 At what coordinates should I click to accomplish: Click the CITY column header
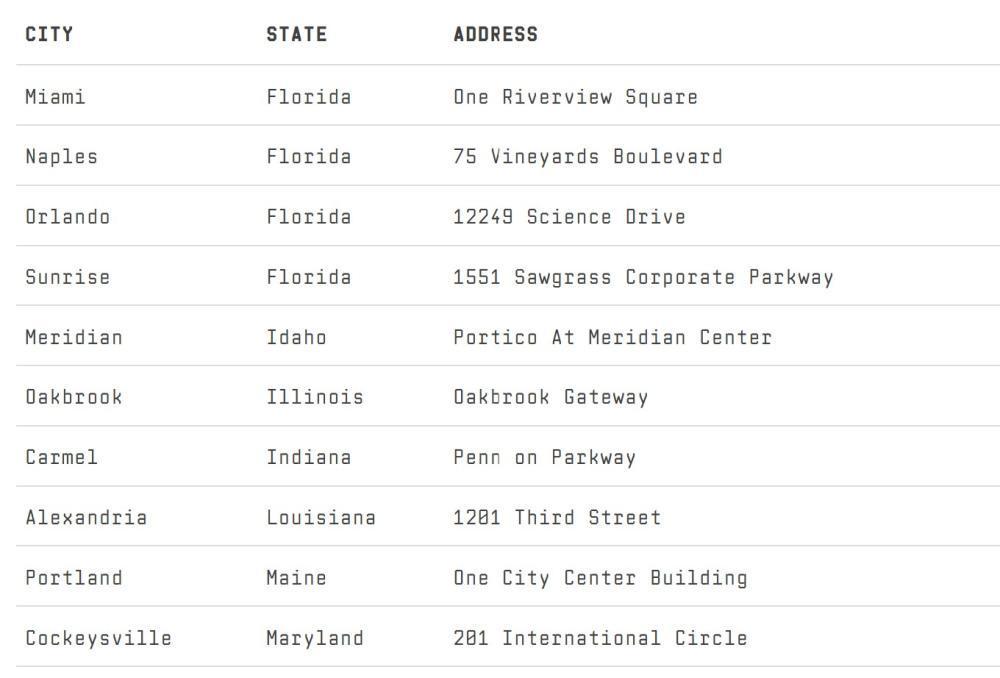[x=49, y=35]
